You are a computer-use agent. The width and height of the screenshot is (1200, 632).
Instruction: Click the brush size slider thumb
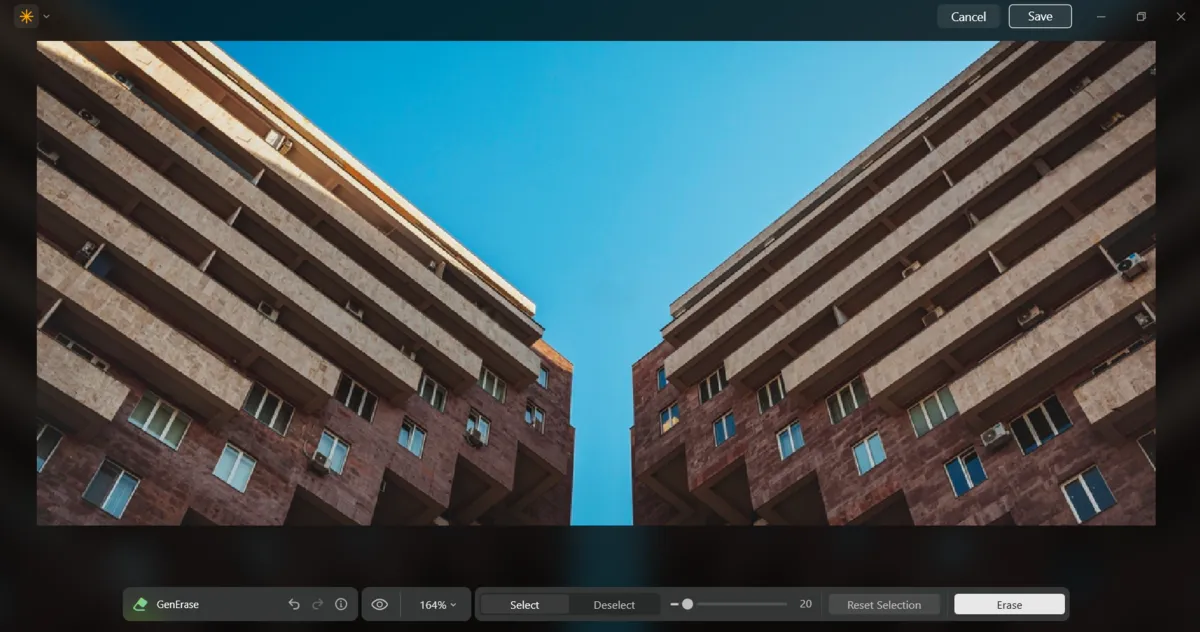coord(690,604)
